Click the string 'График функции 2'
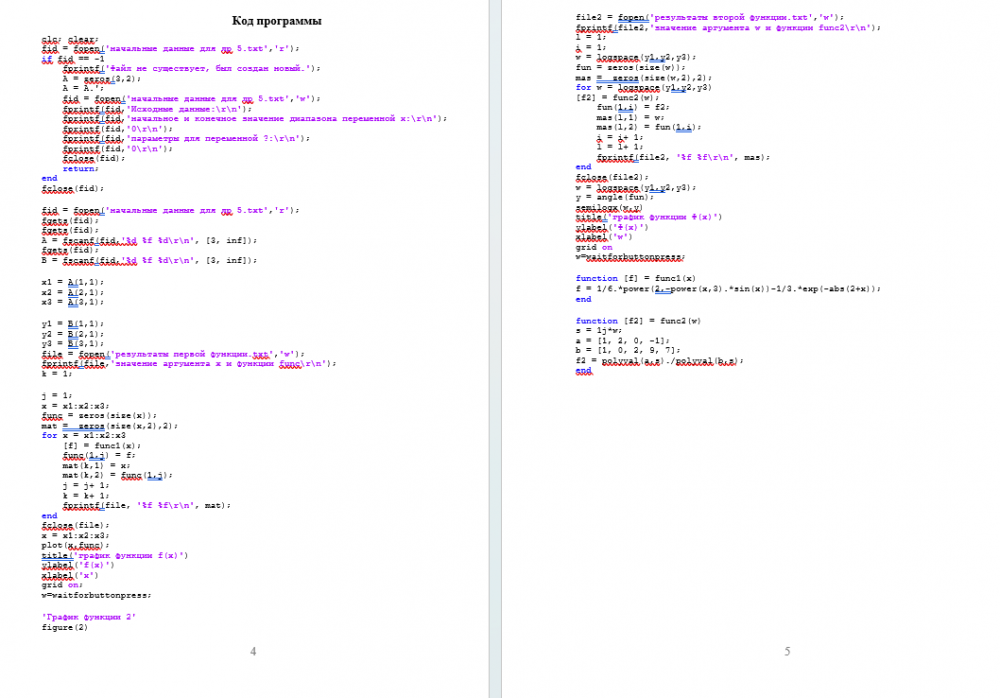Image resolution: width=1000 pixels, height=698 pixels. point(89,617)
